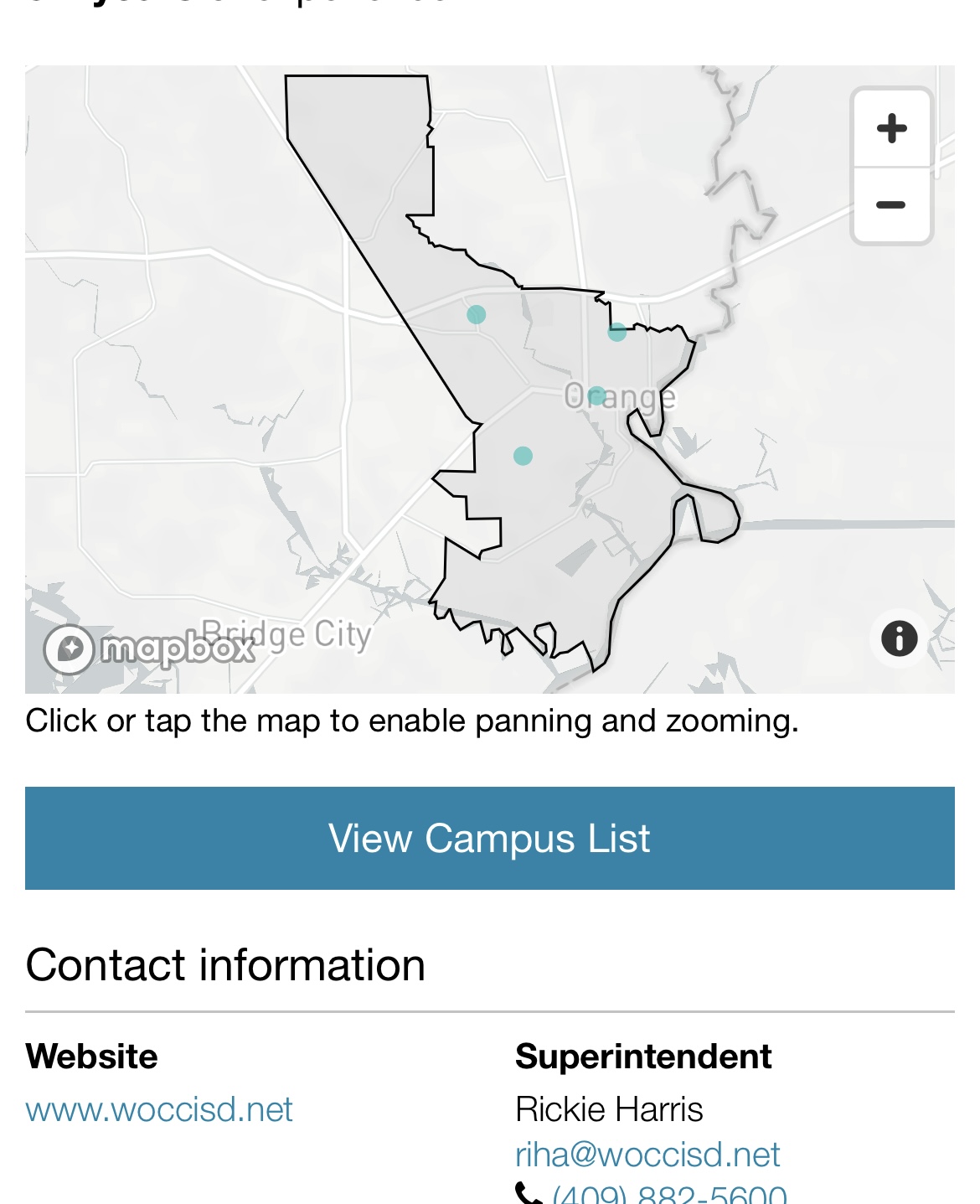This screenshot has width=980, height=1204.
Task: Click the Orange city label on the map
Action: [x=620, y=396]
